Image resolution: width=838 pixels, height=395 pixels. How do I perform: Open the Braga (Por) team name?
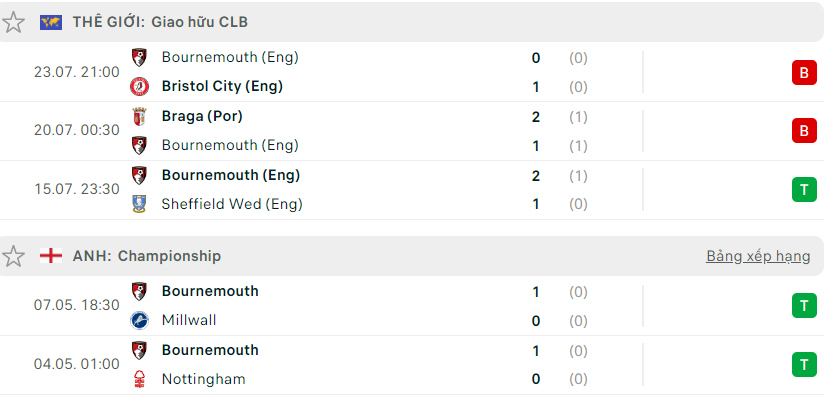(202, 116)
